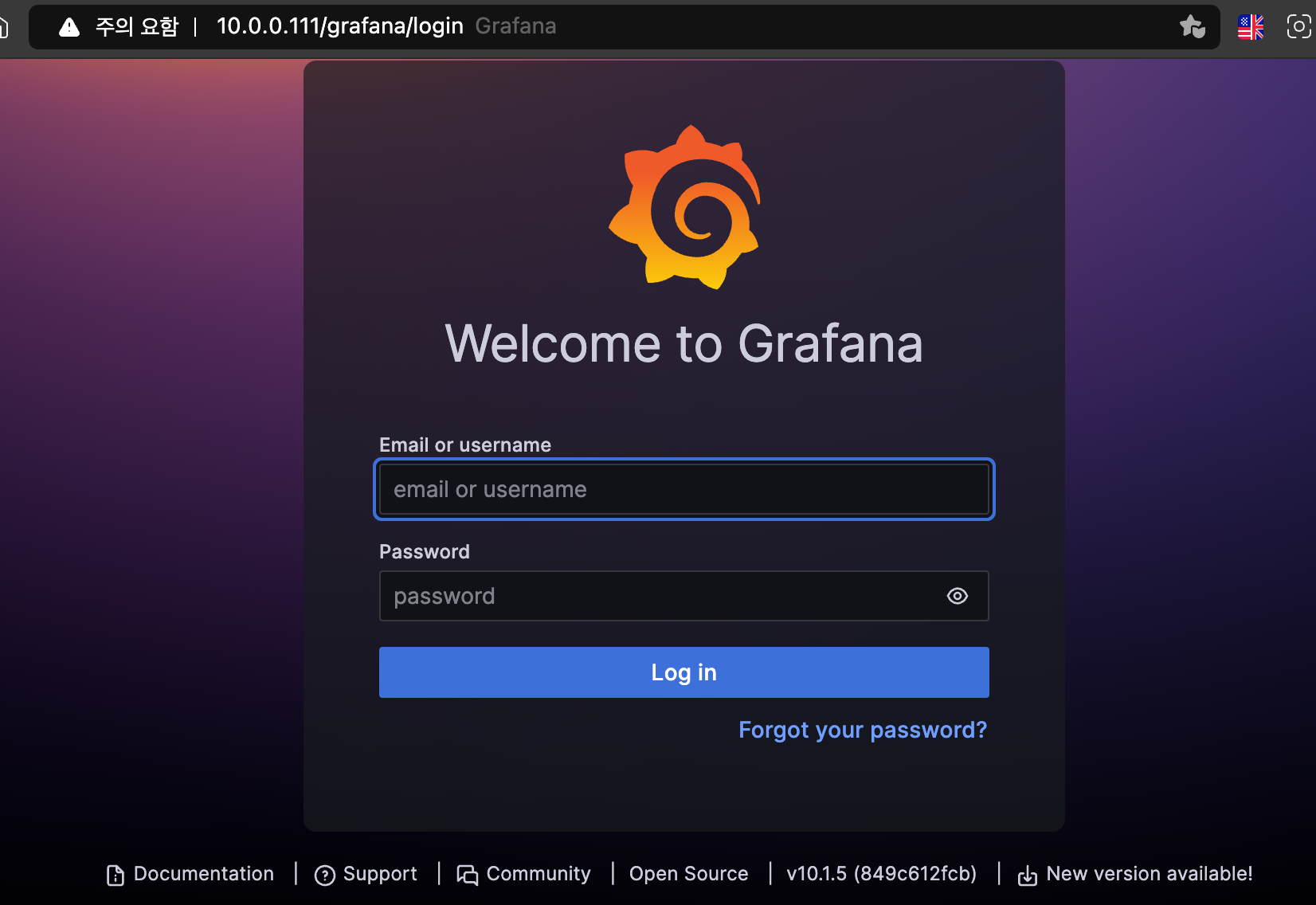Image resolution: width=1316 pixels, height=905 pixels.
Task: Click into the password input field
Action: pos(684,596)
